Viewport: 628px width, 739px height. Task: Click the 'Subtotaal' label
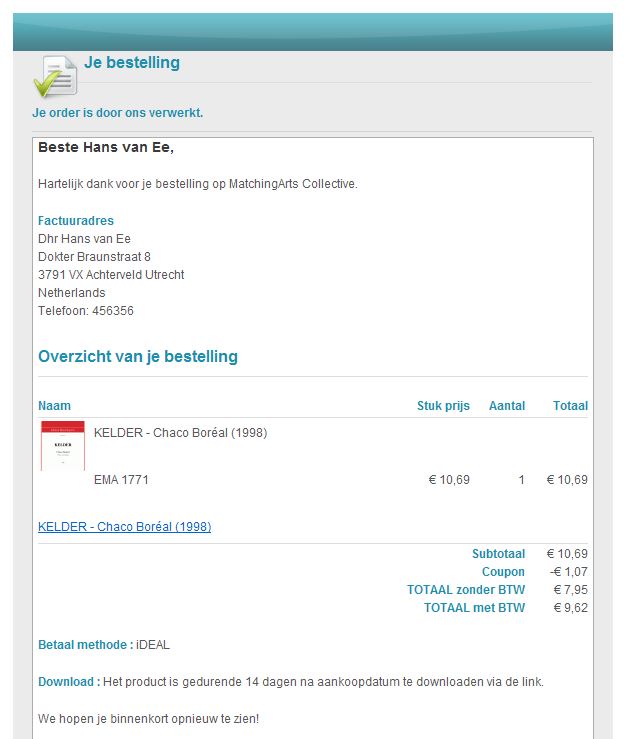click(498, 554)
